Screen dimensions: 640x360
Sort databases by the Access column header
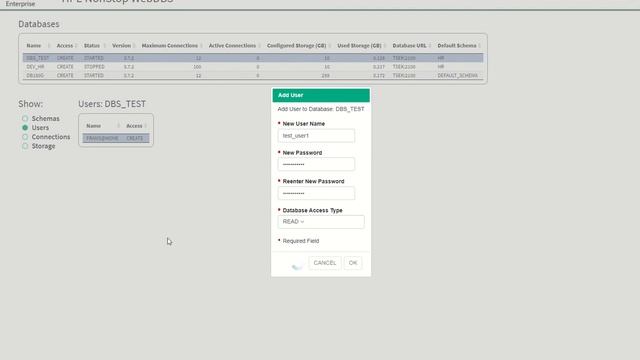64,46
